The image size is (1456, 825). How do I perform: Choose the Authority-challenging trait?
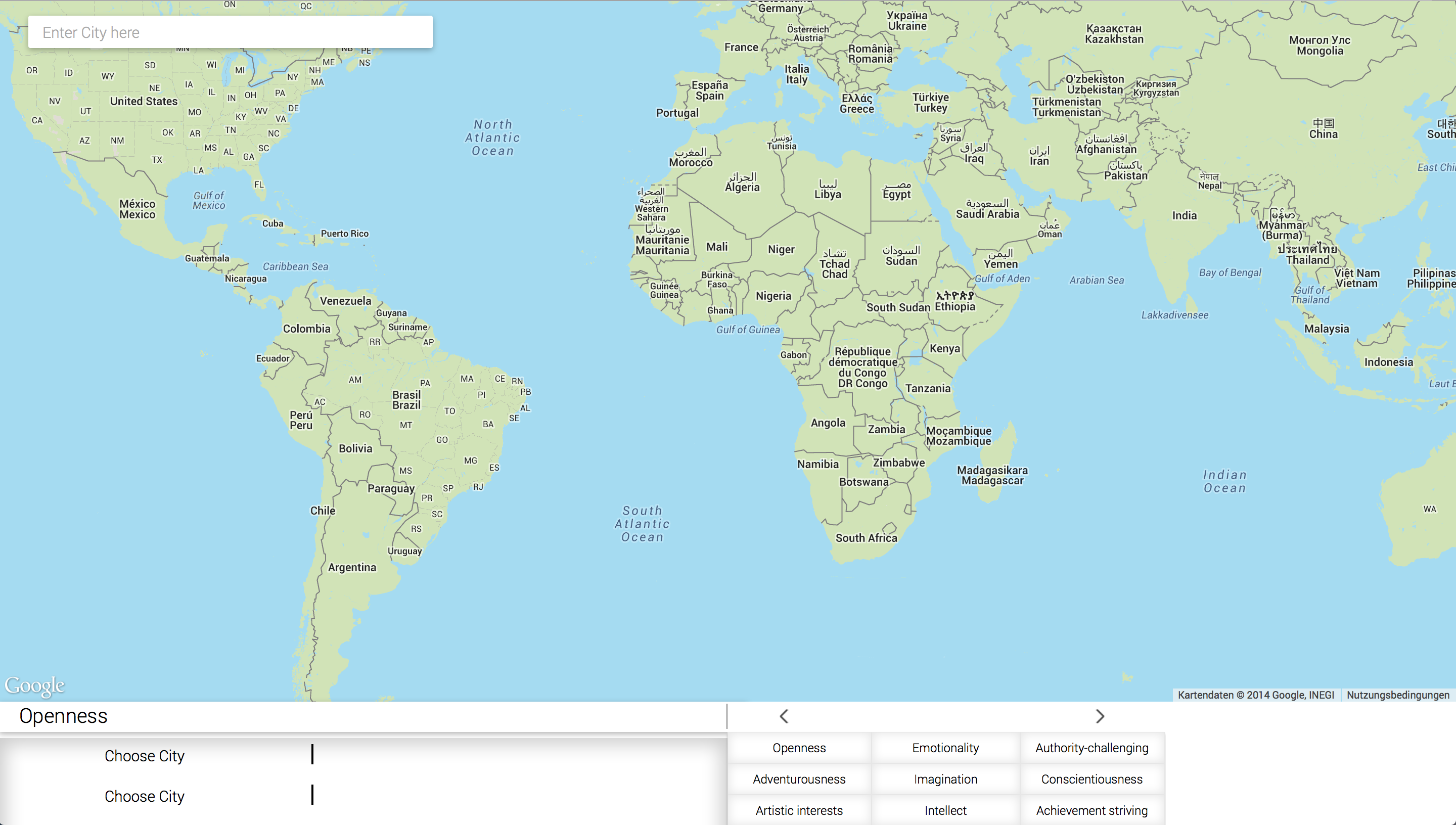pos(1091,748)
